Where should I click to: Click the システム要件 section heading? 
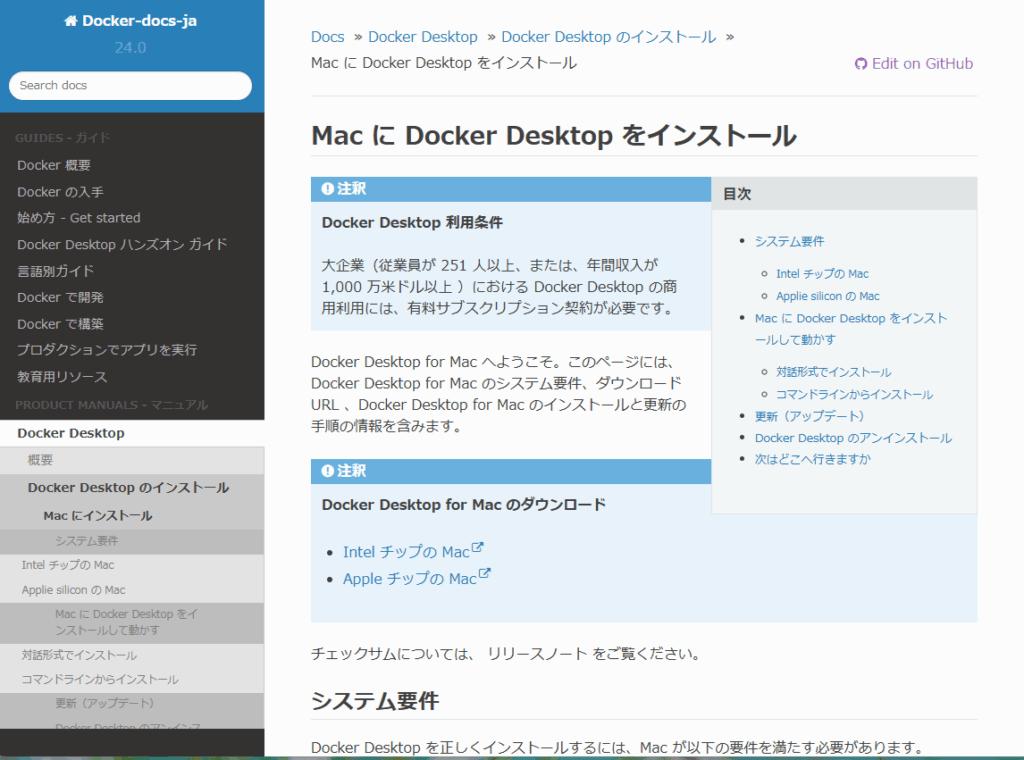(375, 701)
